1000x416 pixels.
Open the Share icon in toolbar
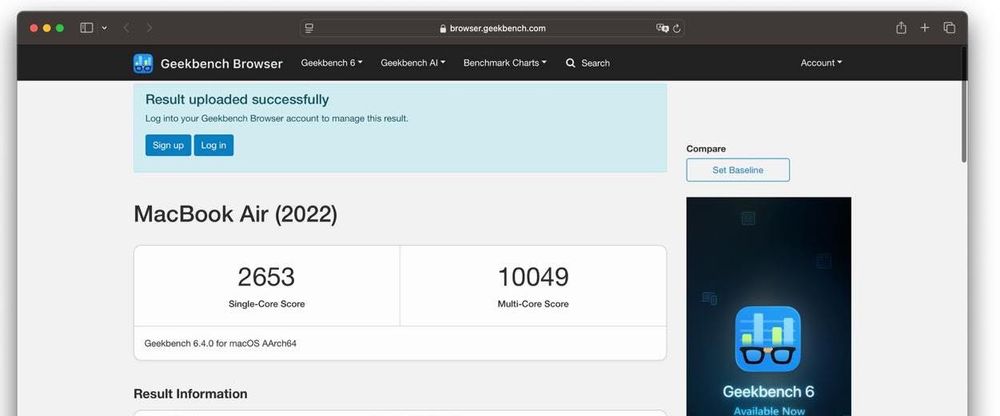[x=901, y=27]
